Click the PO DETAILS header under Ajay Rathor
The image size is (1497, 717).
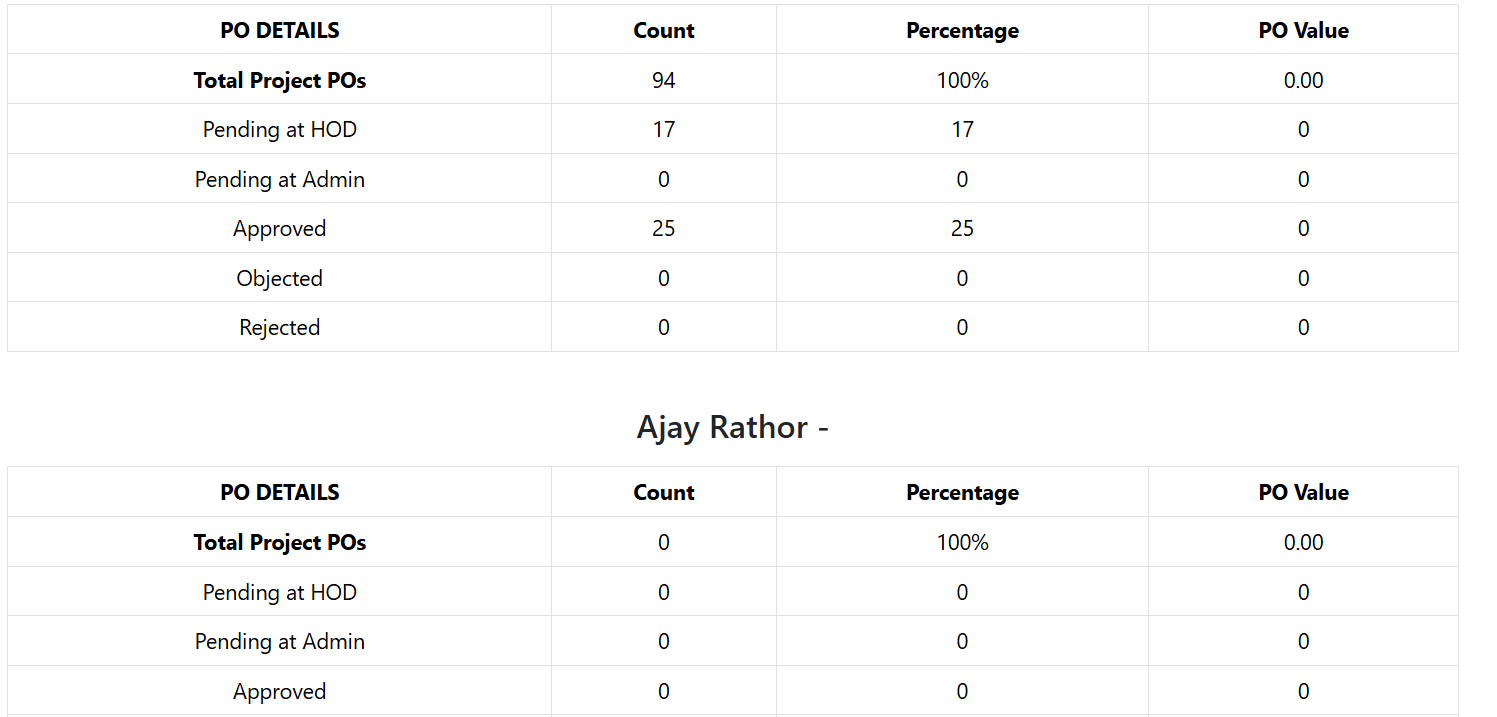coord(279,492)
